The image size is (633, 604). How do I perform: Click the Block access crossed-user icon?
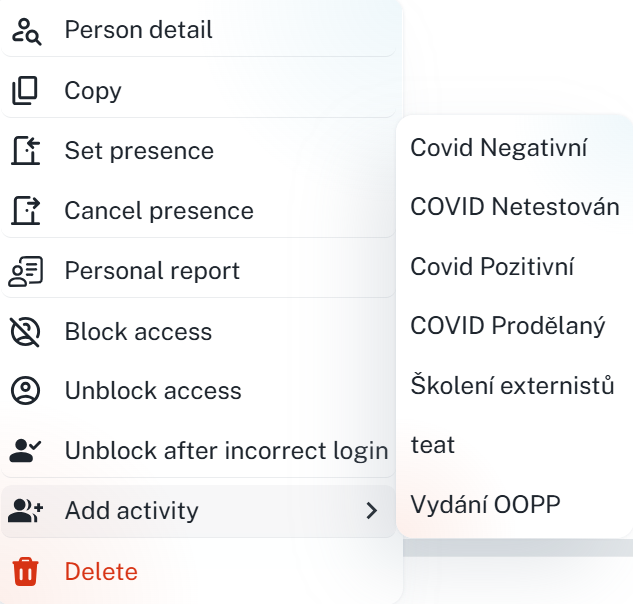pyautogui.click(x=25, y=331)
